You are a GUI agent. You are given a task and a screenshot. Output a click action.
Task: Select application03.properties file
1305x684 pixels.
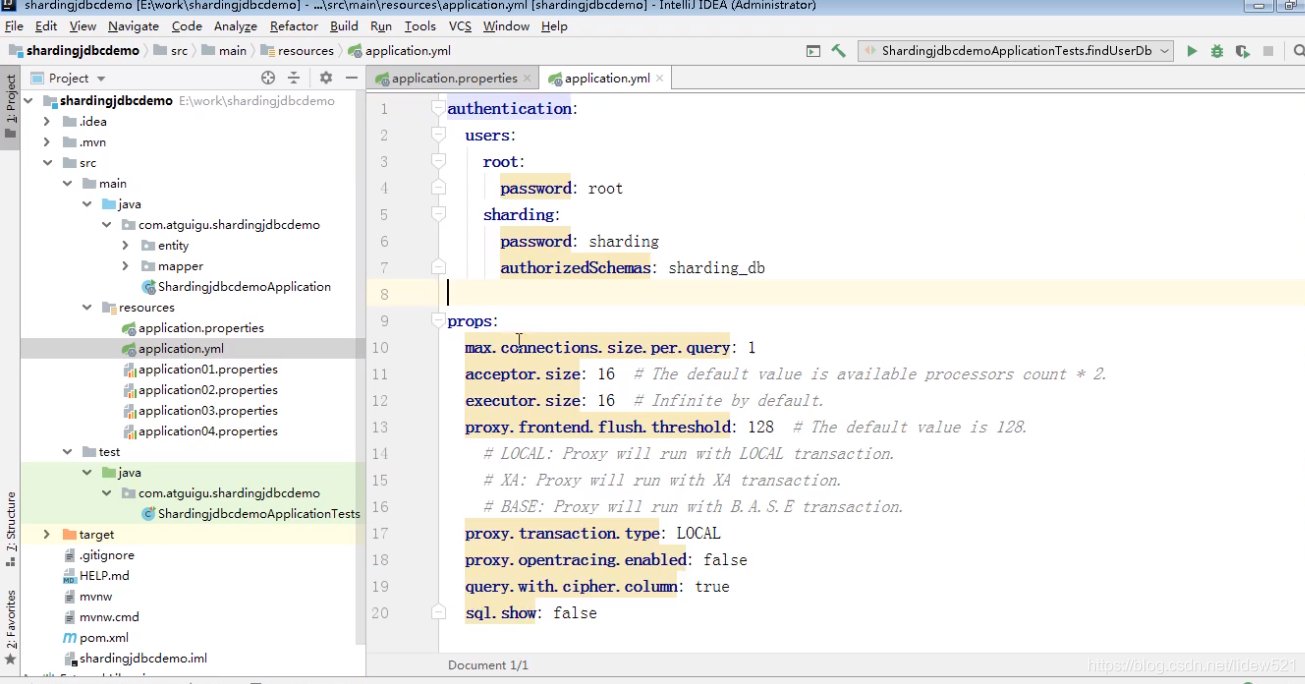coord(208,411)
